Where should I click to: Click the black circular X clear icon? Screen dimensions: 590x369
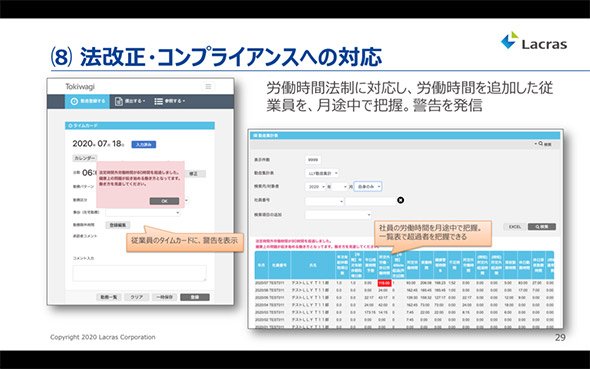click(x=400, y=200)
